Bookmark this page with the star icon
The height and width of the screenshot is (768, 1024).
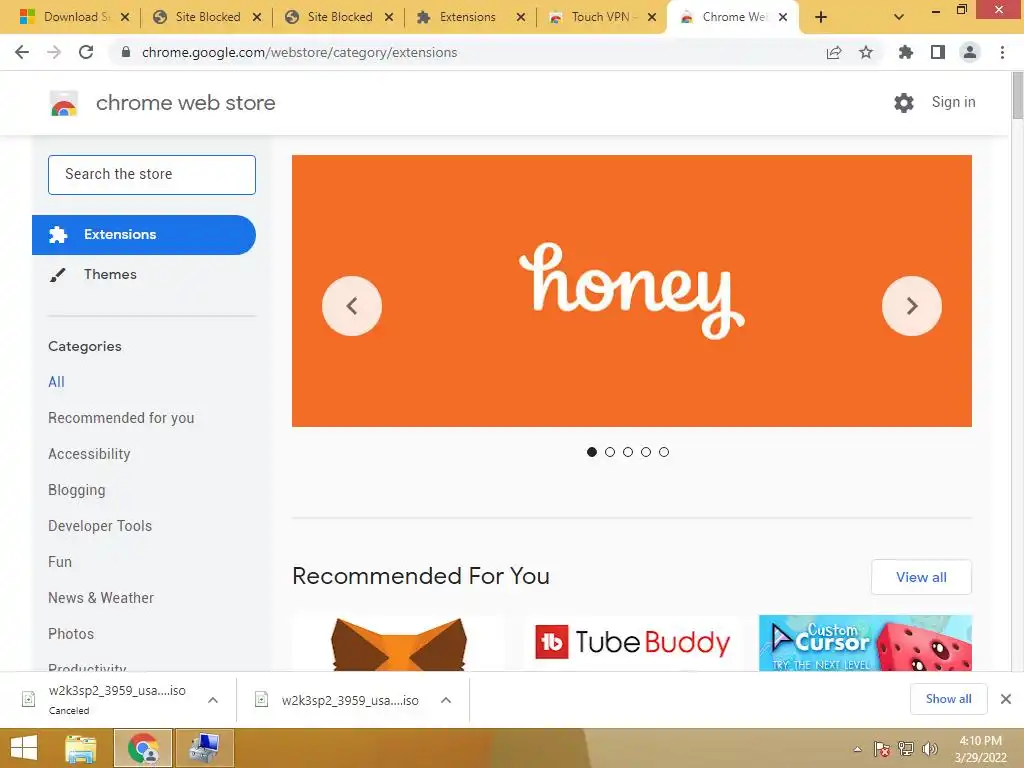tap(866, 52)
